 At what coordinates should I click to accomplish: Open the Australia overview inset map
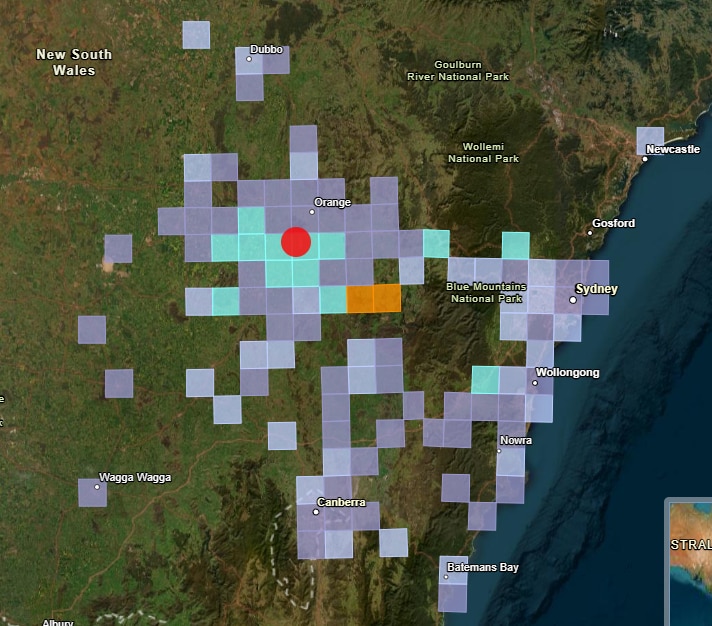click(x=688, y=562)
